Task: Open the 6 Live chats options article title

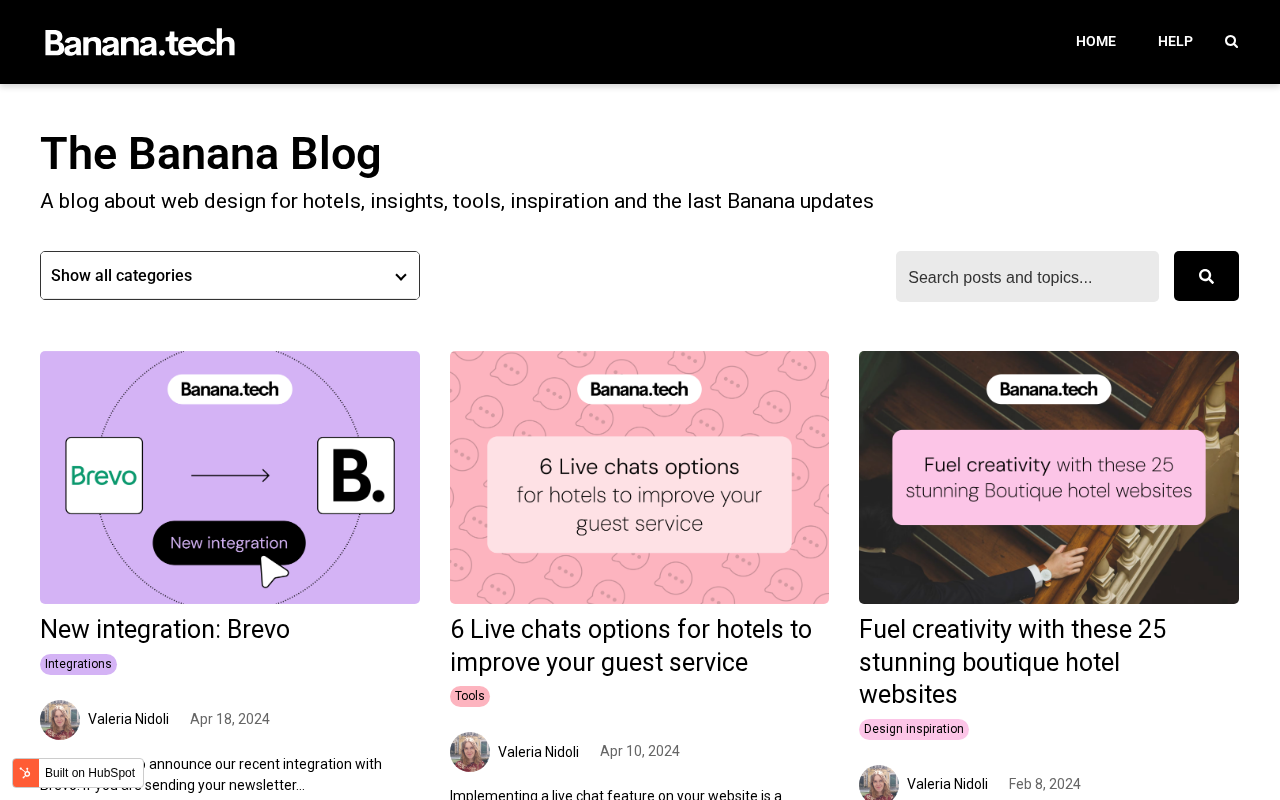Action: click(631, 646)
